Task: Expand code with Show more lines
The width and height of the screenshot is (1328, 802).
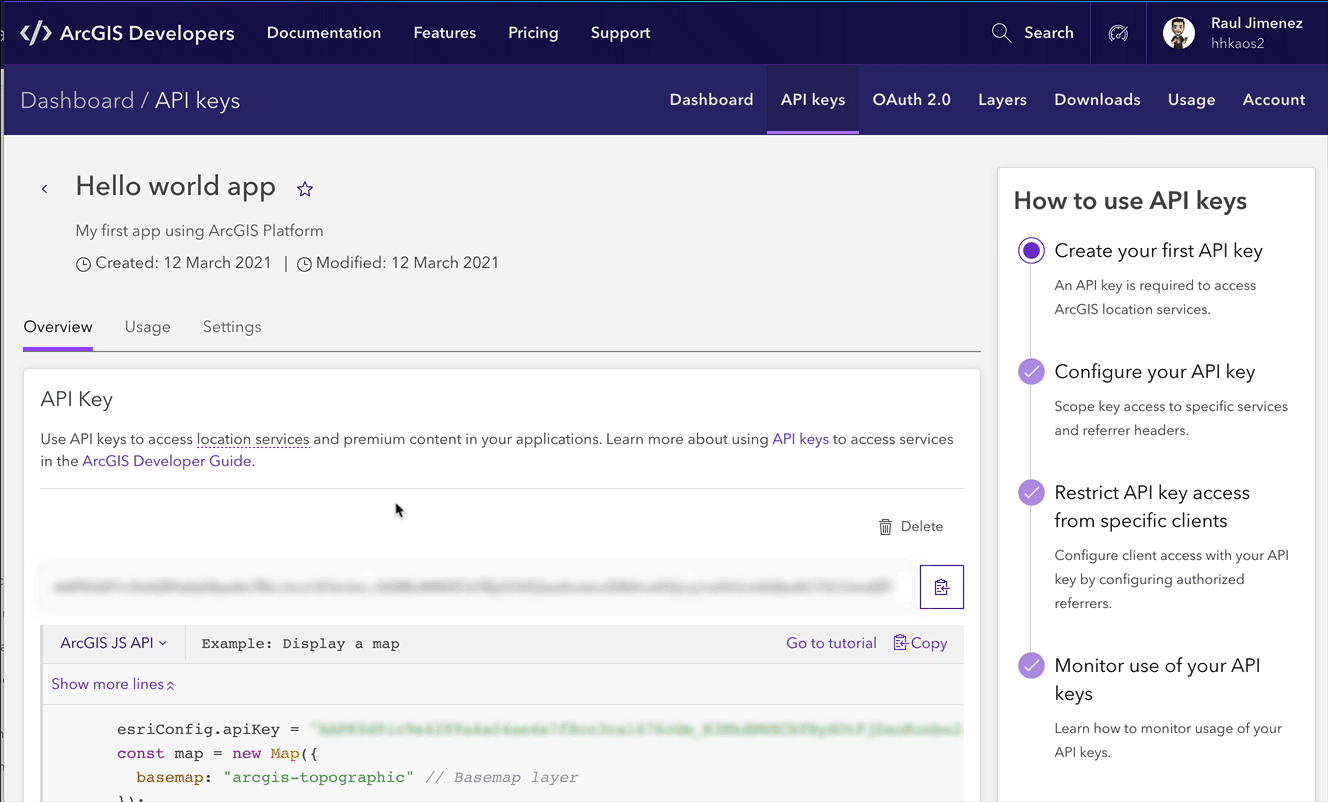Action: tap(113, 684)
